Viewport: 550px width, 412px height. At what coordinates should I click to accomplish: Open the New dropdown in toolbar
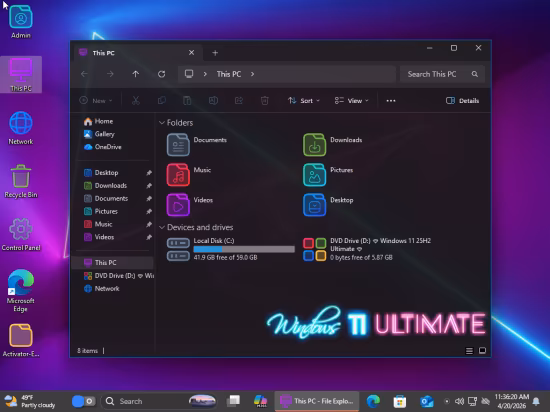[x=96, y=101]
